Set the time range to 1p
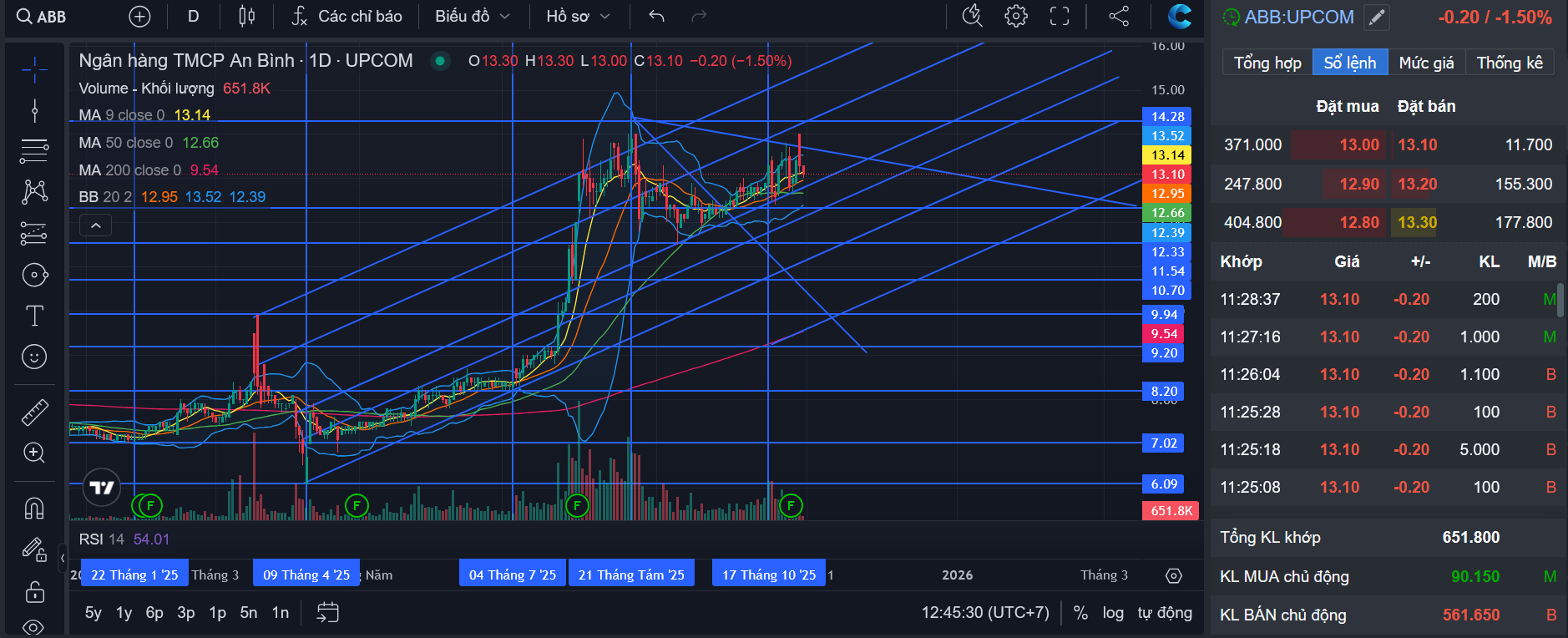 click(218, 613)
